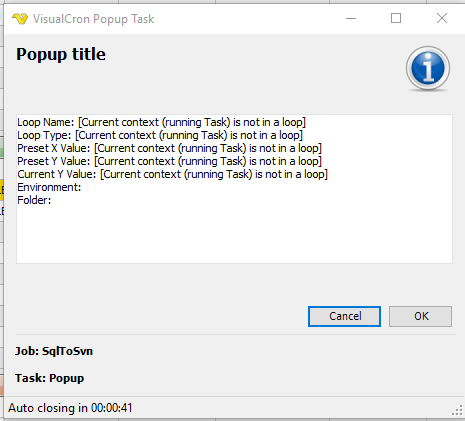Close the popup with the X button
Viewport: 465px width, 421px height.
(x=442, y=18)
